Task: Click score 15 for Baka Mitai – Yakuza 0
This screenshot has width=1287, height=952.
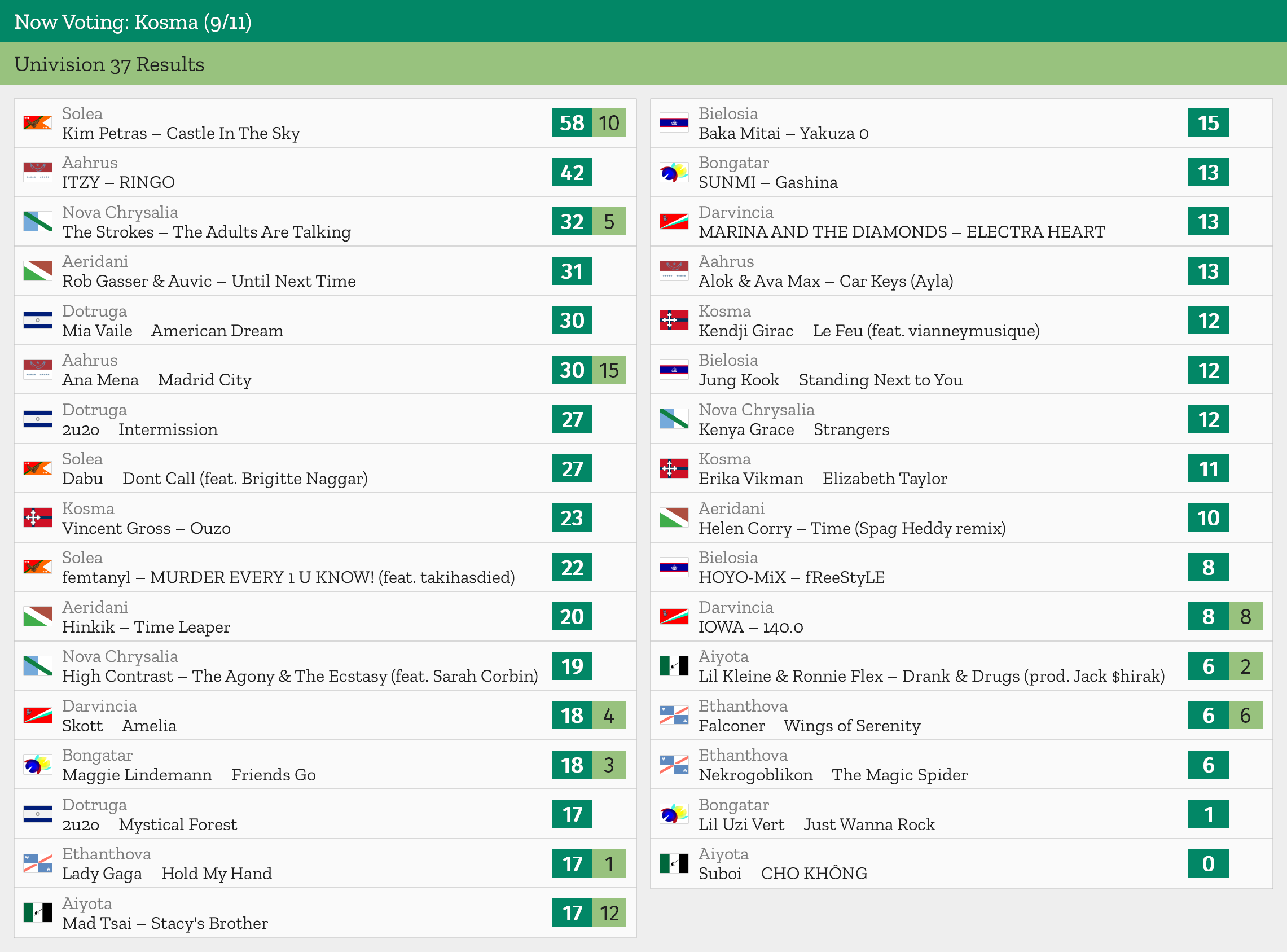Action: pyautogui.click(x=1208, y=123)
